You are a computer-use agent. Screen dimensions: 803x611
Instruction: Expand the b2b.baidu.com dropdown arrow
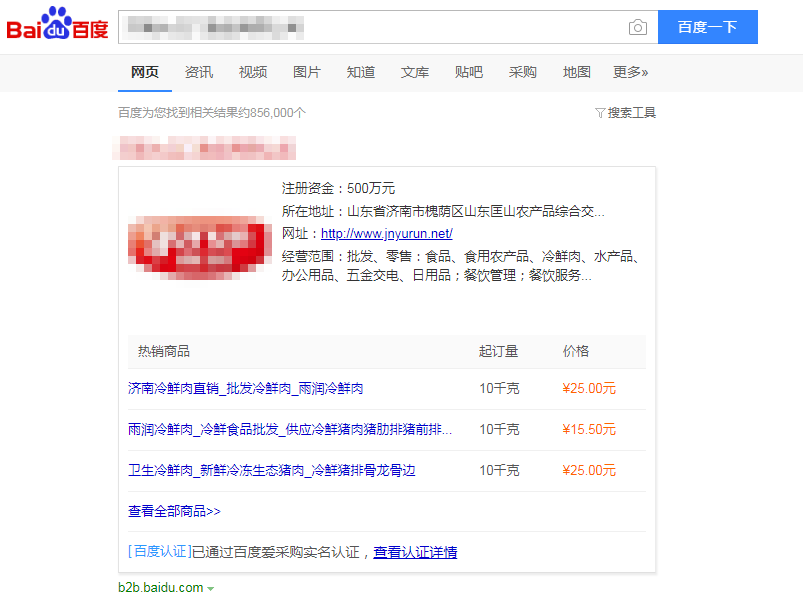tap(210, 589)
